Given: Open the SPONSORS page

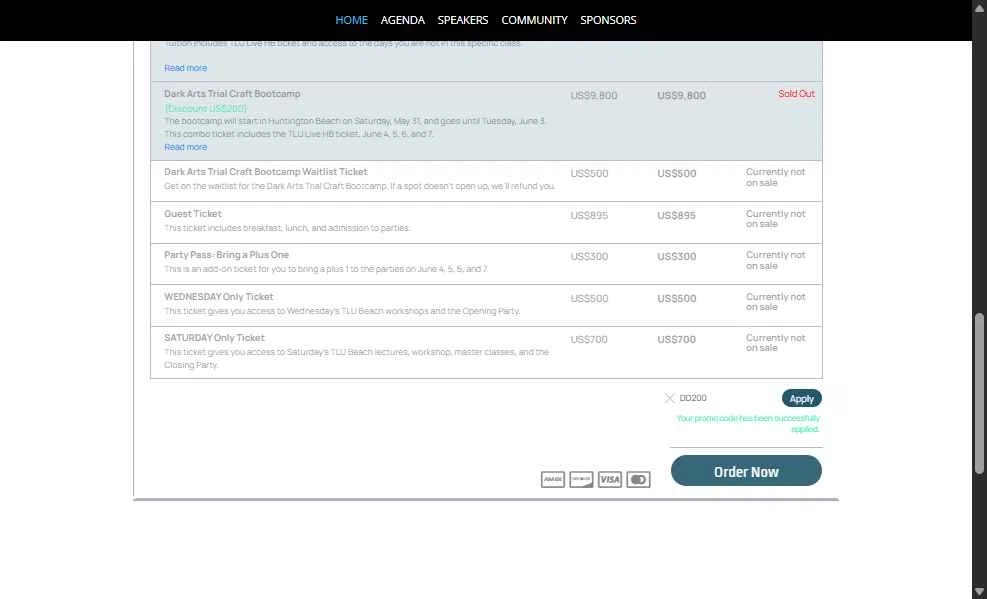Looking at the screenshot, I should point(608,20).
